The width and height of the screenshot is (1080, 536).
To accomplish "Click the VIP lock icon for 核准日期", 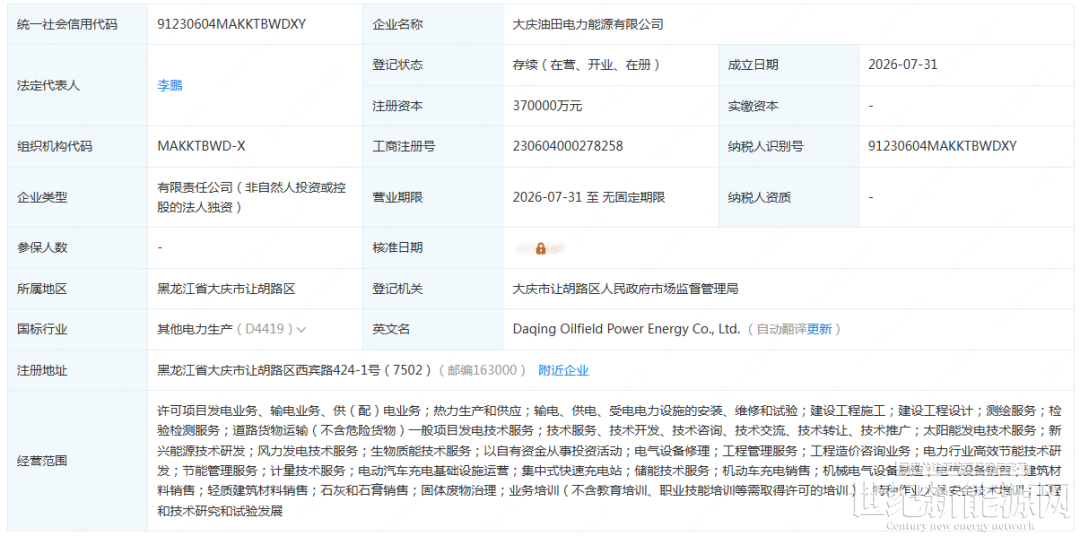I will click(x=541, y=248).
